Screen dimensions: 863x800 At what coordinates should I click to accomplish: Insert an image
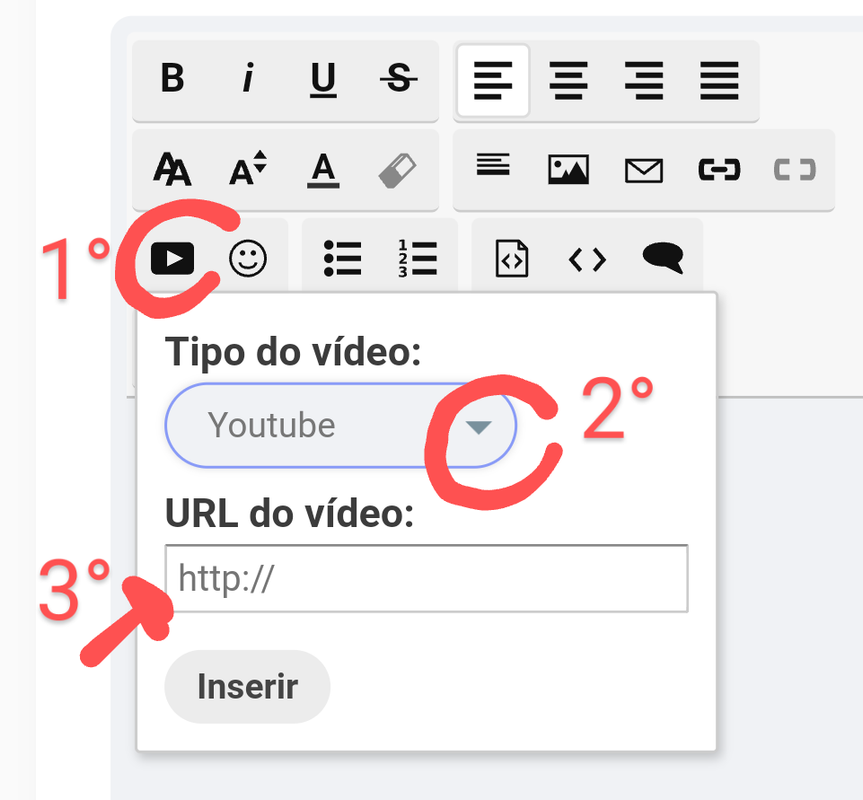tap(569, 169)
